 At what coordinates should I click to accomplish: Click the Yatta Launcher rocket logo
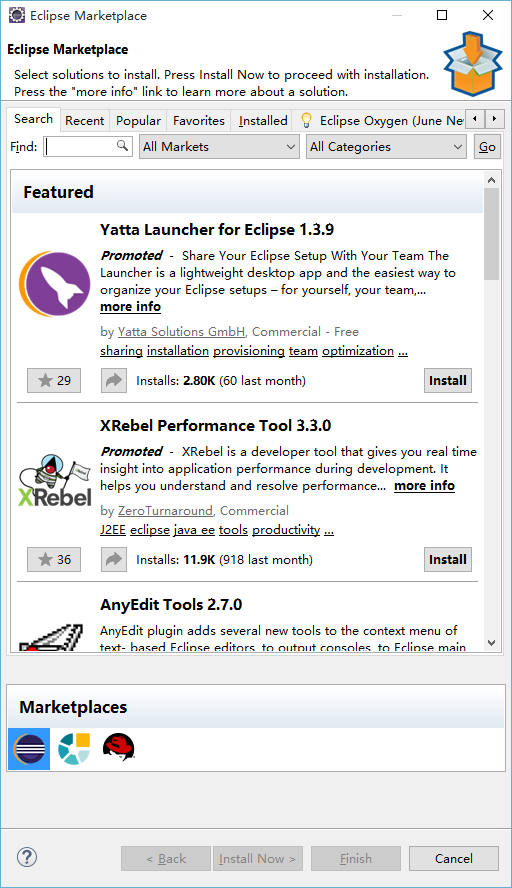pos(55,284)
